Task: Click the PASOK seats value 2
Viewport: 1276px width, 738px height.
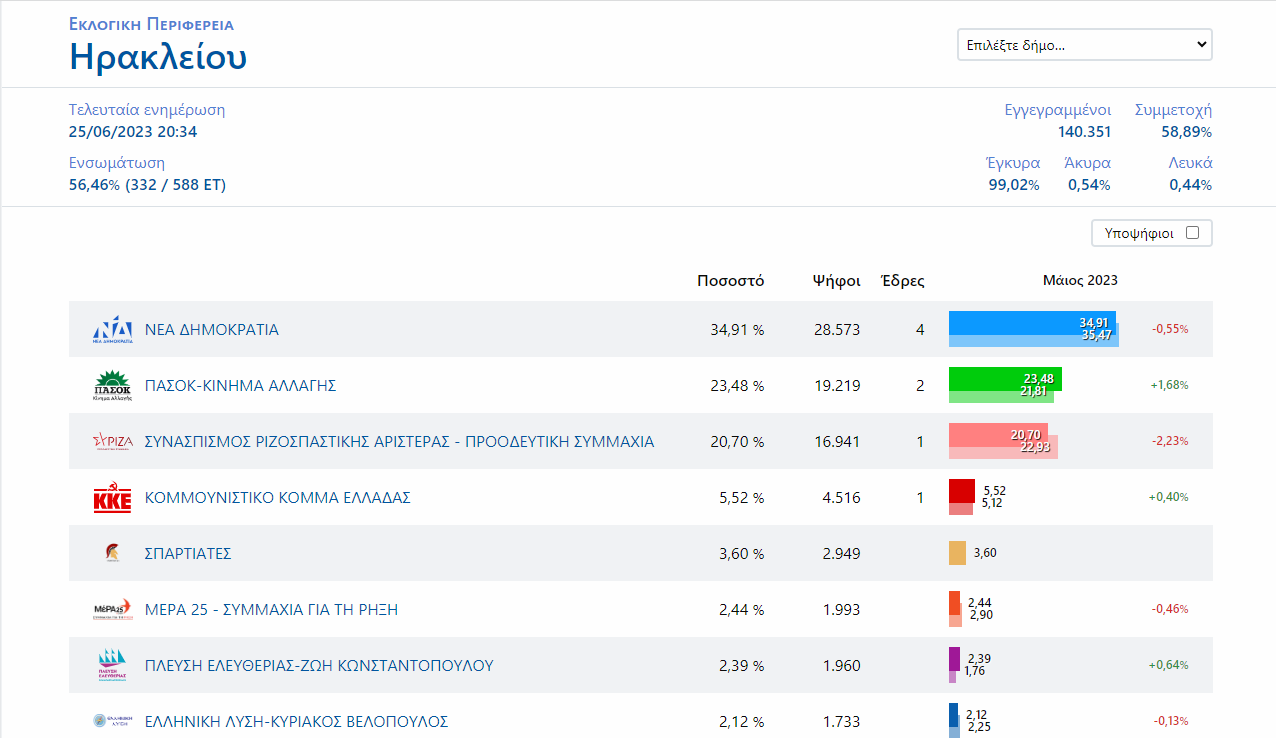Action: tap(920, 386)
